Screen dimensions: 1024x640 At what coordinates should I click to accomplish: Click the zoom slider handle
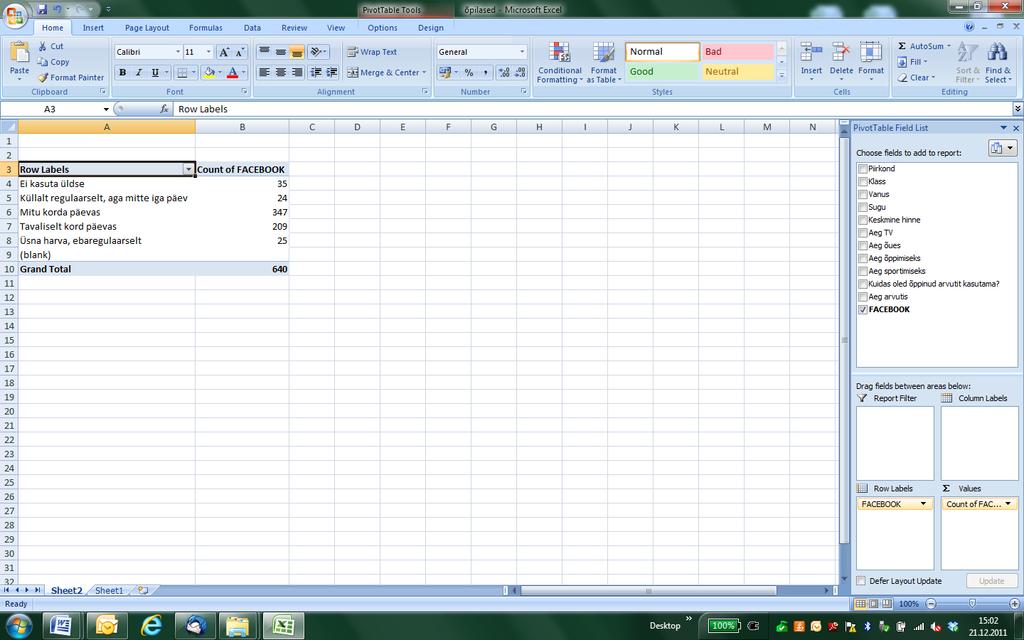[972, 604]
